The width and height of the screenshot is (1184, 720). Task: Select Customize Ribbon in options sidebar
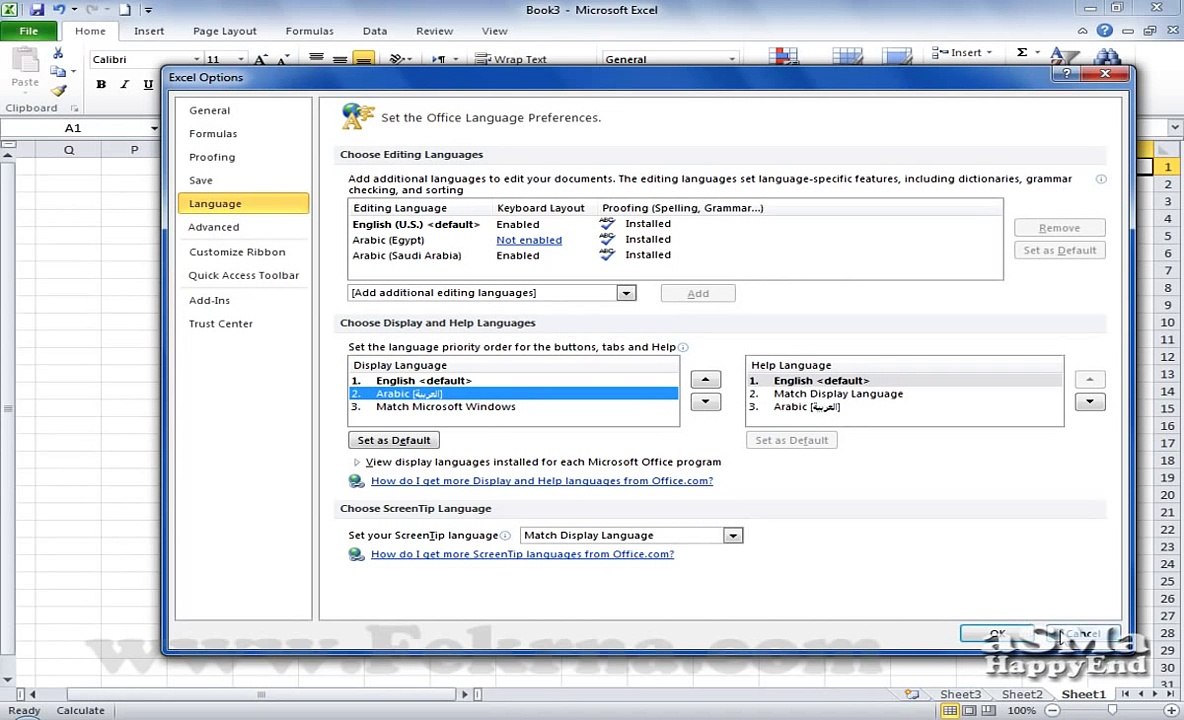243,252
